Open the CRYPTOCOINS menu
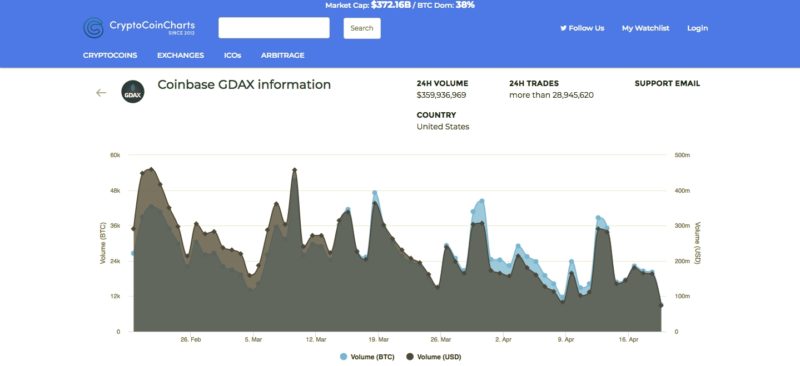800x366 pixels. [x=110, y=55]
